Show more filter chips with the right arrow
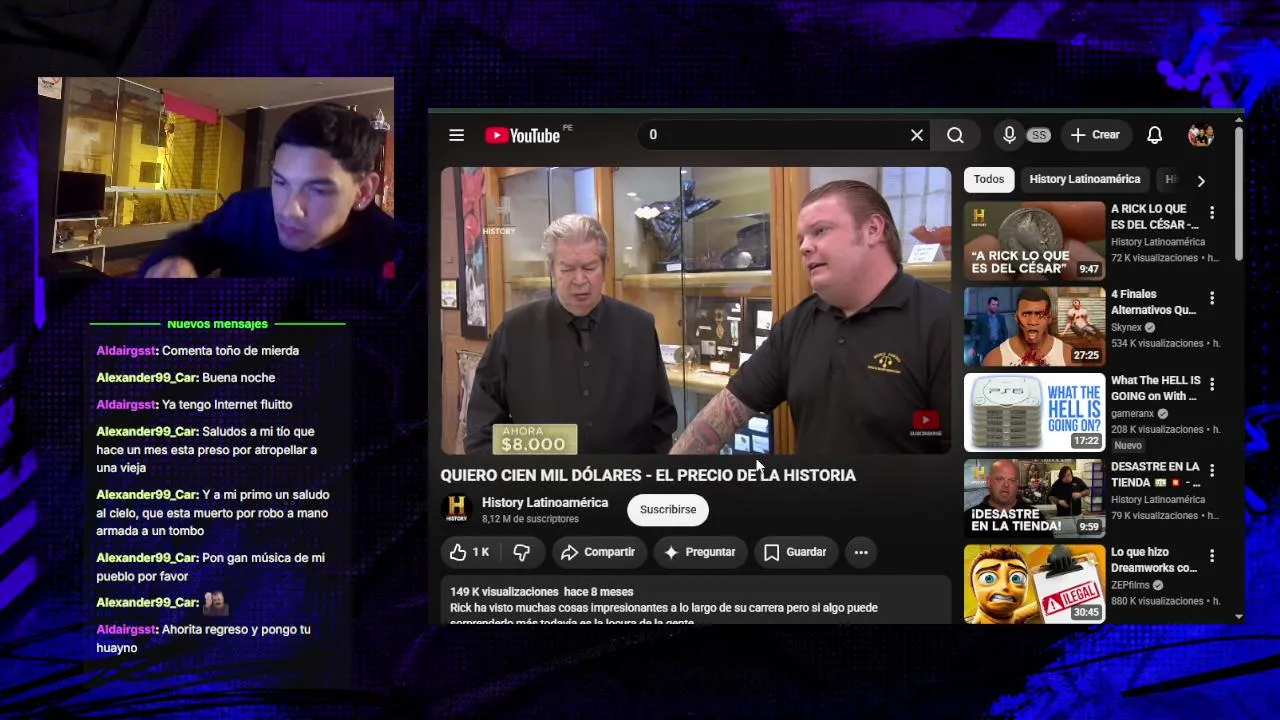The image size is (1280, 720). coord(1201,181)
